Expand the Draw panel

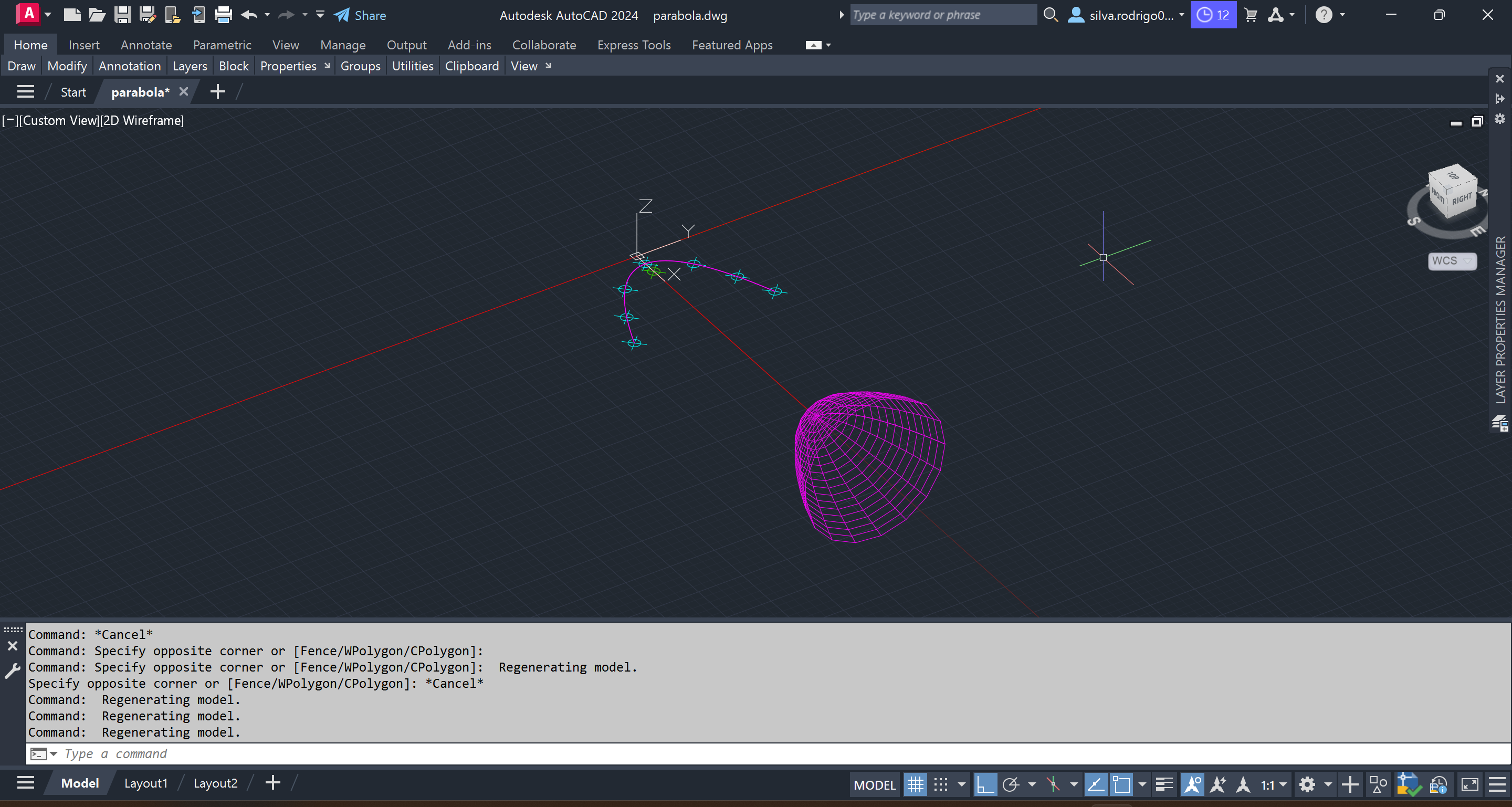point(21,66)
